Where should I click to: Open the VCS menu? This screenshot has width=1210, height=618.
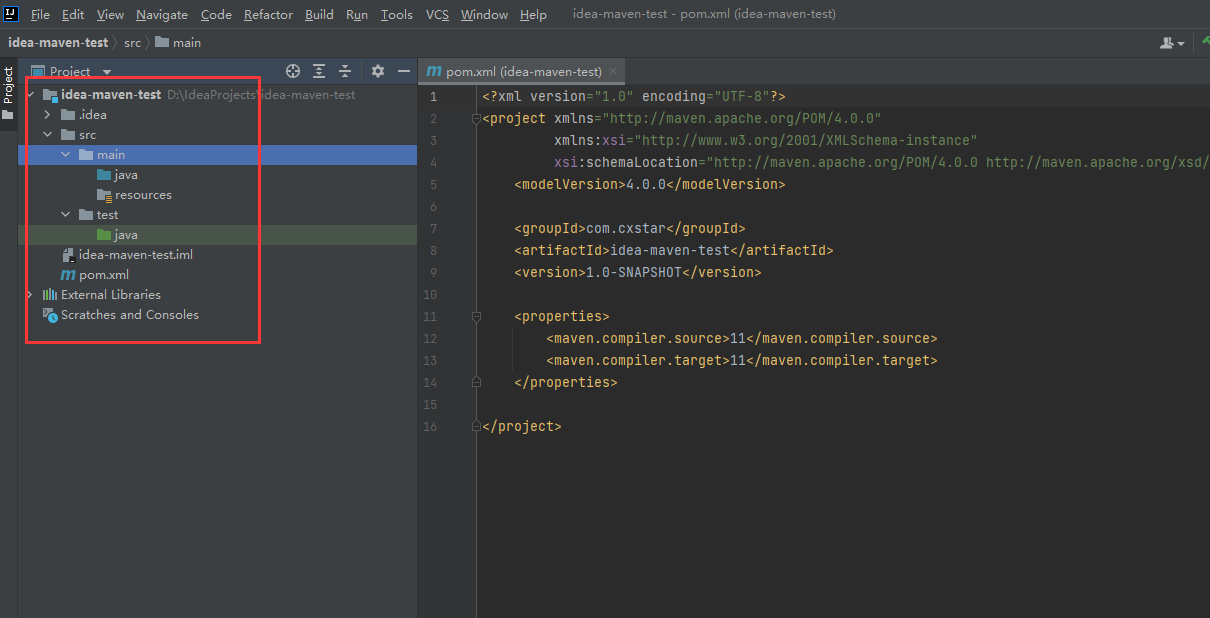pyautogui.click(x=437, y=14)
